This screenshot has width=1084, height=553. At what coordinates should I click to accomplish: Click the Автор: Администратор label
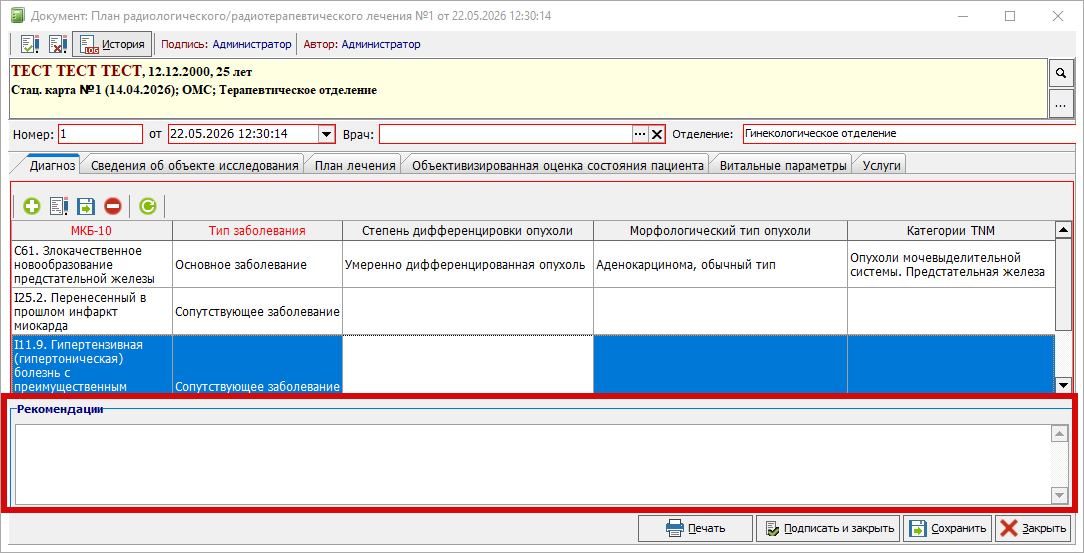tap(362, 45)
